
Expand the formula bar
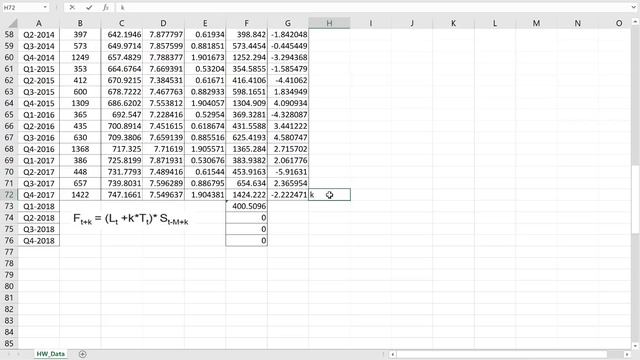point(633,7)
